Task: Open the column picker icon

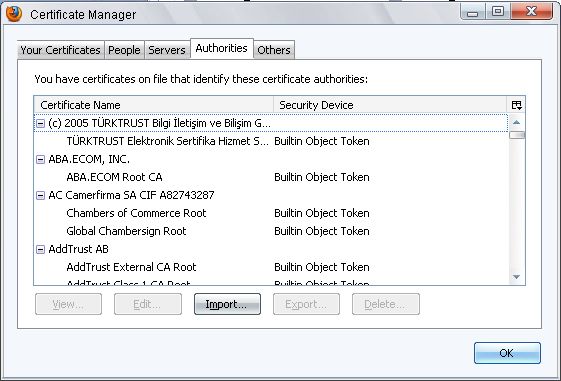Action: click(516, 105)
